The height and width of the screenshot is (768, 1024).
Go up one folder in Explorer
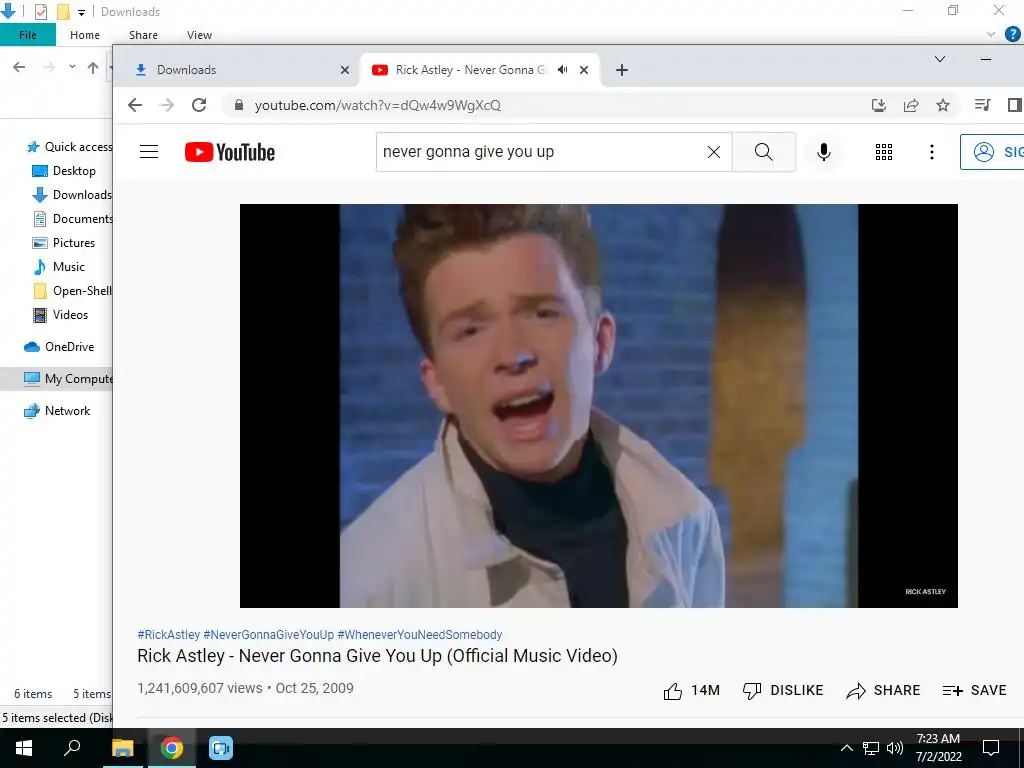[x=93, y=67]
